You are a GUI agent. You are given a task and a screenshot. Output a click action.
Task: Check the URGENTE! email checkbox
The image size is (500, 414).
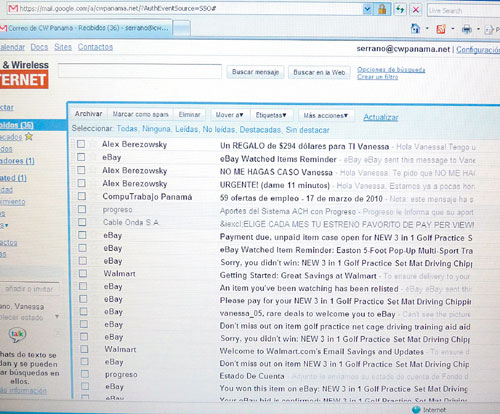tap(81, 183)
